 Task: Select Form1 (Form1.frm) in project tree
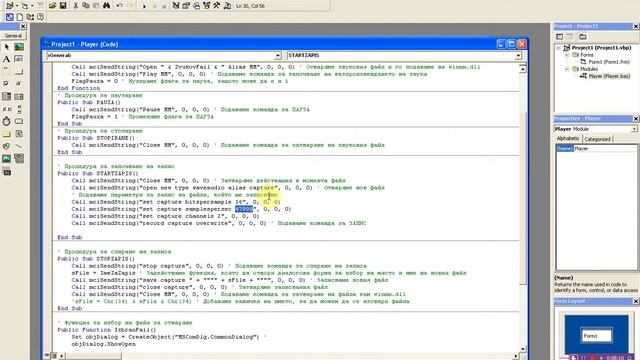pyautogui.click(x=609, y=62)
